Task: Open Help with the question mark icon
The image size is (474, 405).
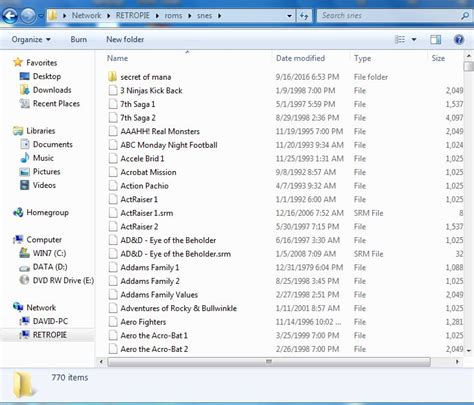Action: 459,39
